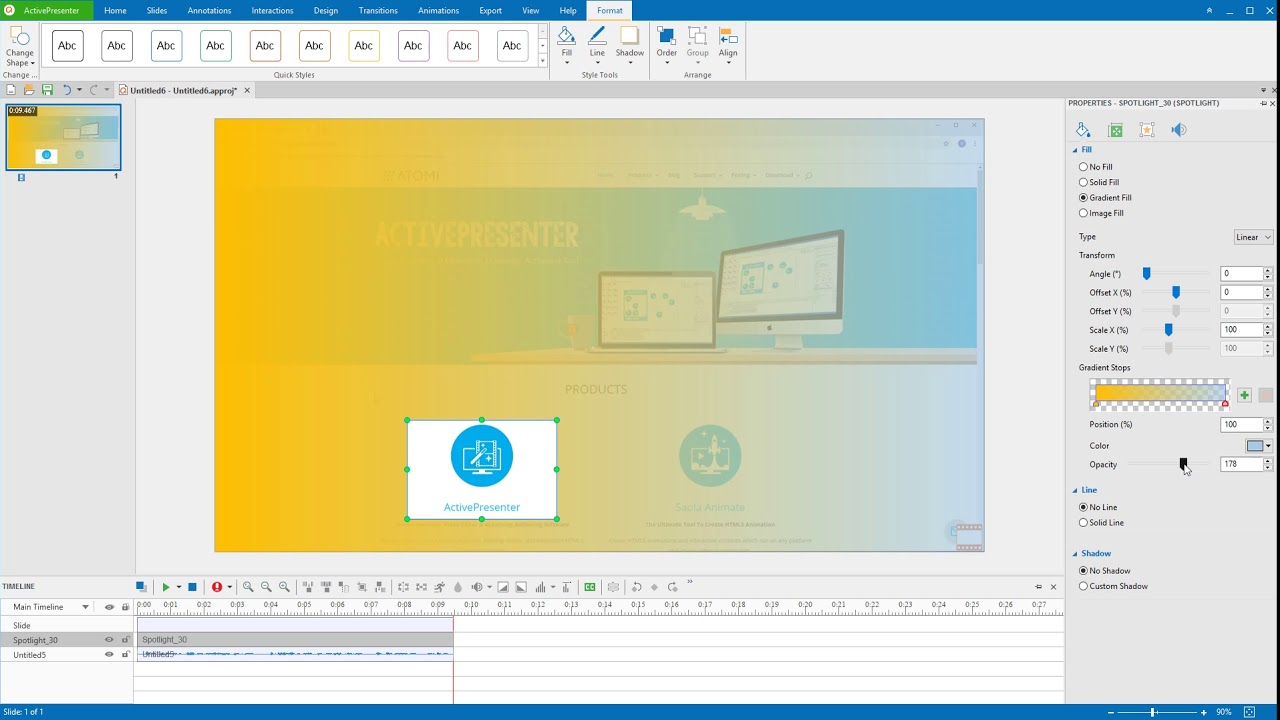Collapse the Fill section
This screenshot has height=720, width=1280.
(1075, 150)
